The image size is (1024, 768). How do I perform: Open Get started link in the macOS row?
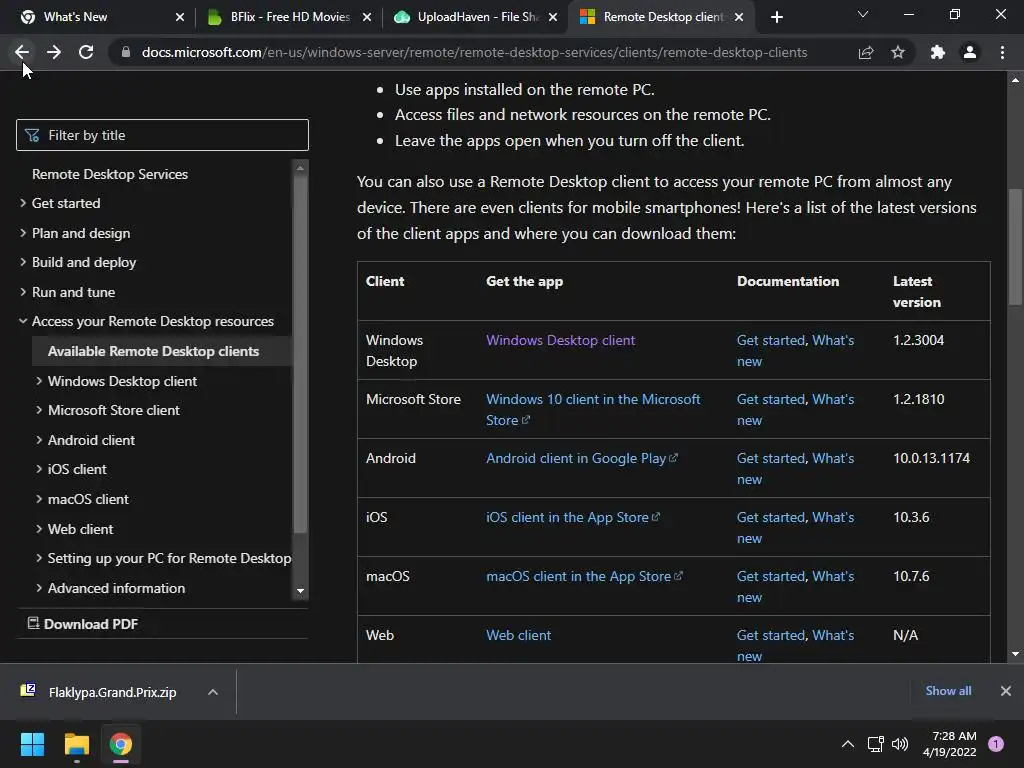(x=771, y=576)
